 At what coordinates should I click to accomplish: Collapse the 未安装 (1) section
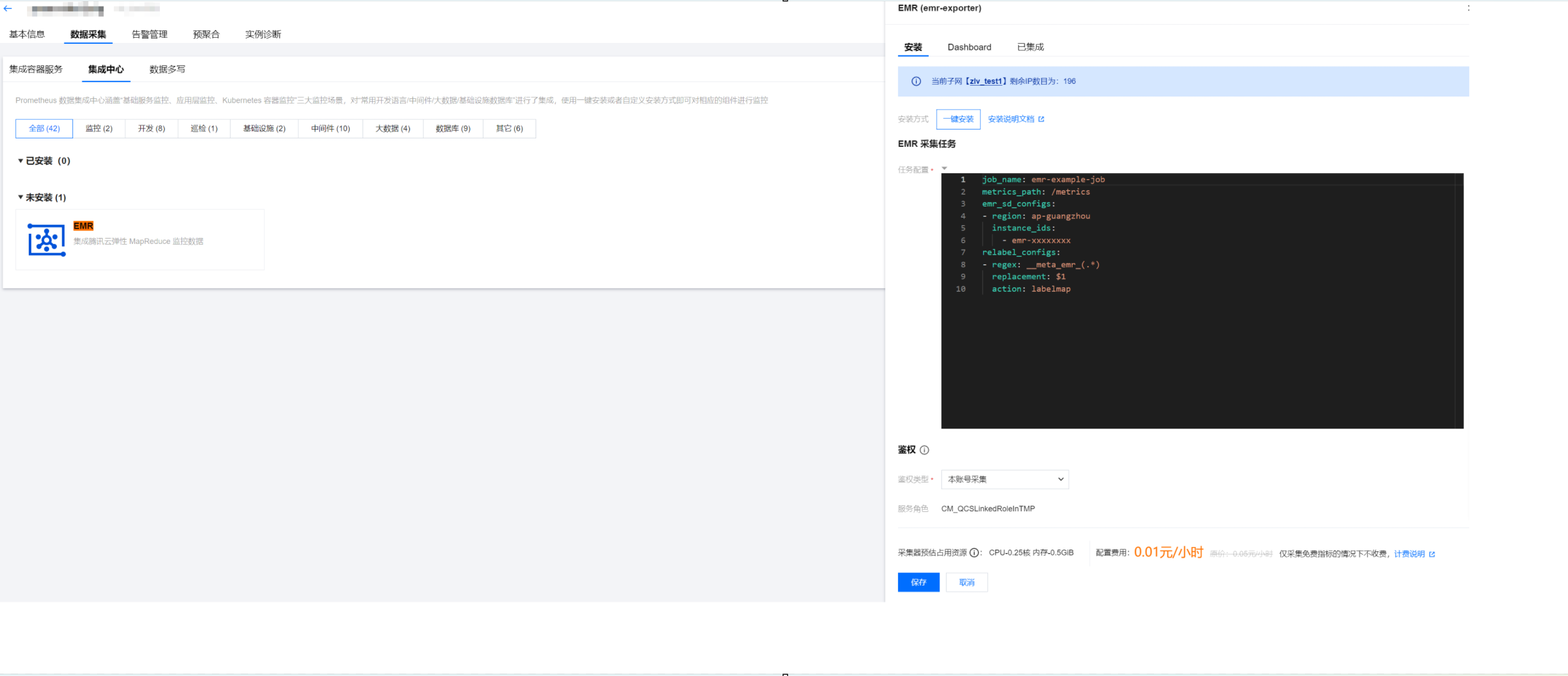pyautogui.click(x=21, y=197)
